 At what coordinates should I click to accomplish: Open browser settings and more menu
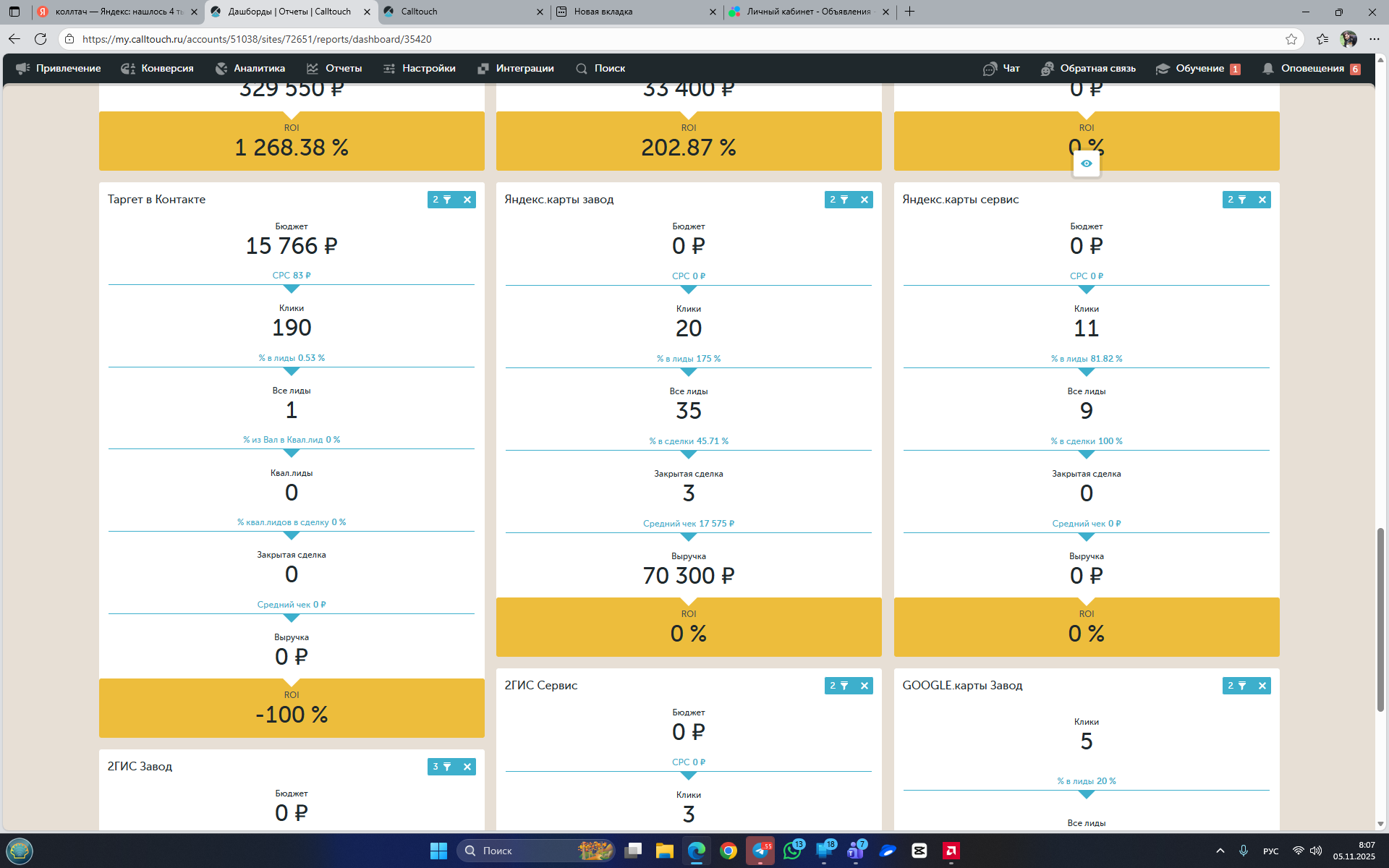point(1375,39)
